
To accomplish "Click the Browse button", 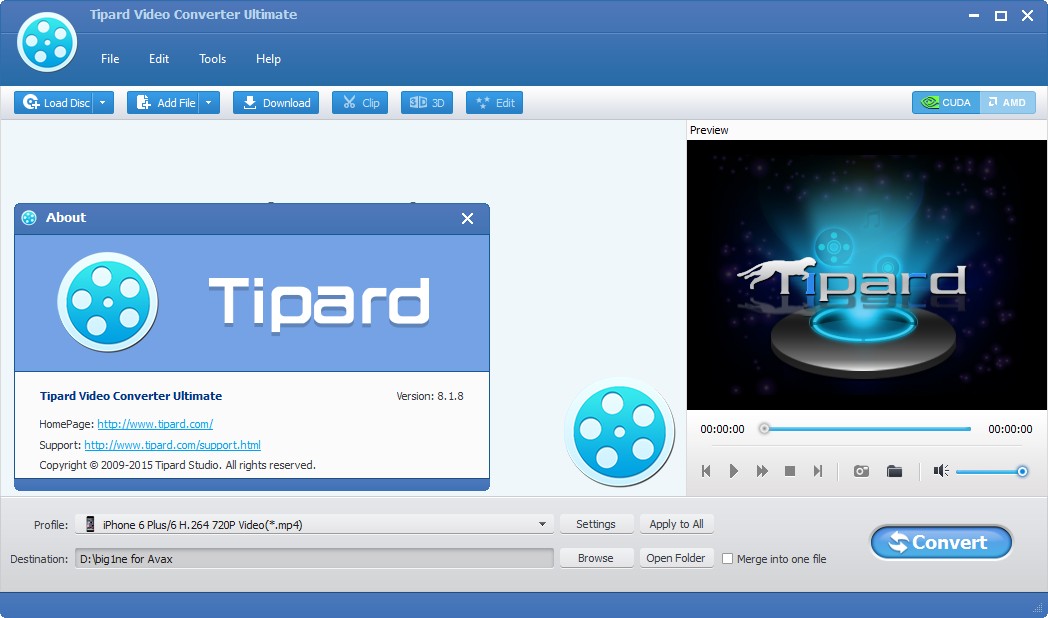I will (596, 558).
